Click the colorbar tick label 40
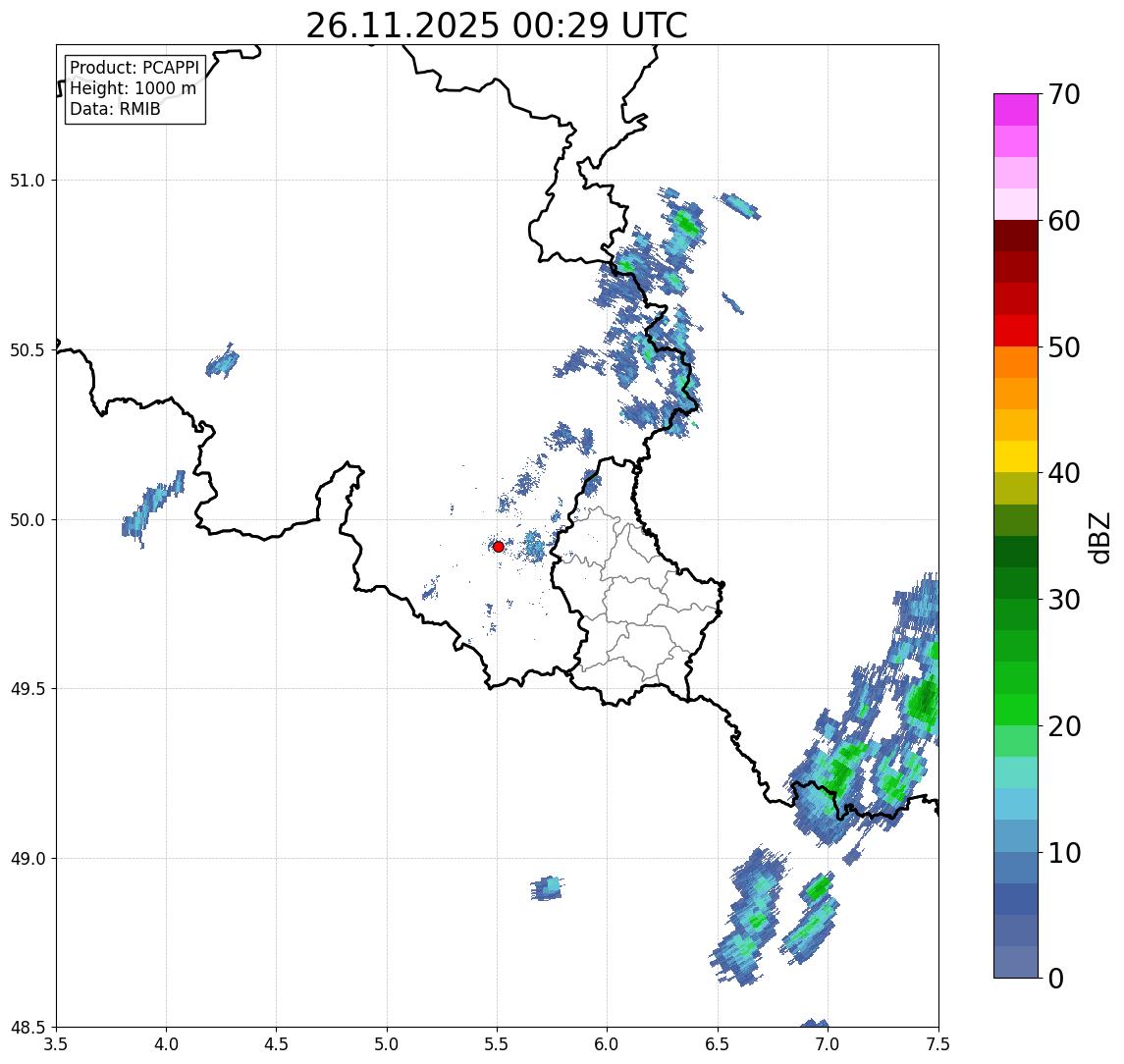1124x1064 pixels. click(1064, 473)
